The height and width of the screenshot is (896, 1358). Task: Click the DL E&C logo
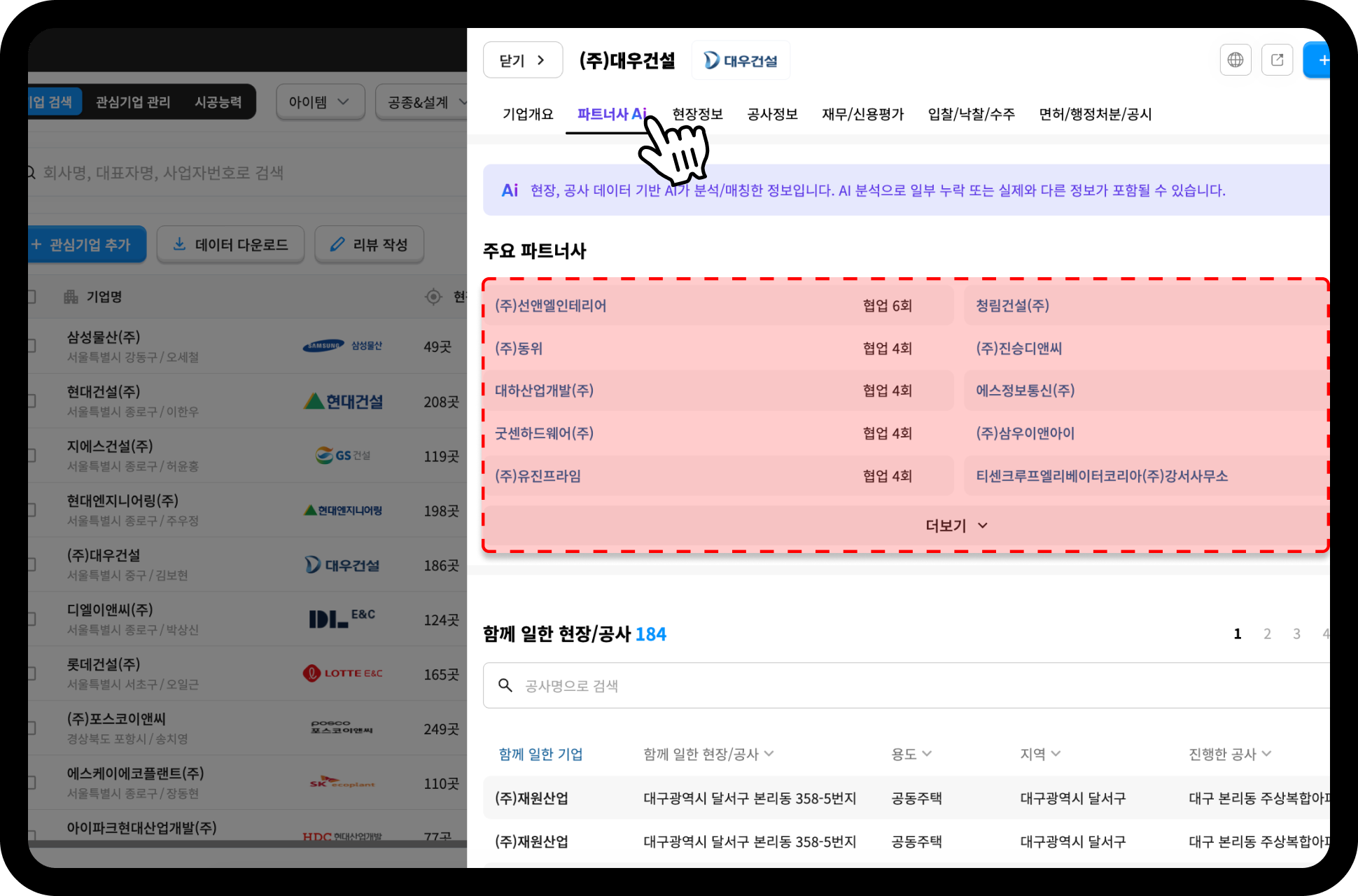[342, 618]
